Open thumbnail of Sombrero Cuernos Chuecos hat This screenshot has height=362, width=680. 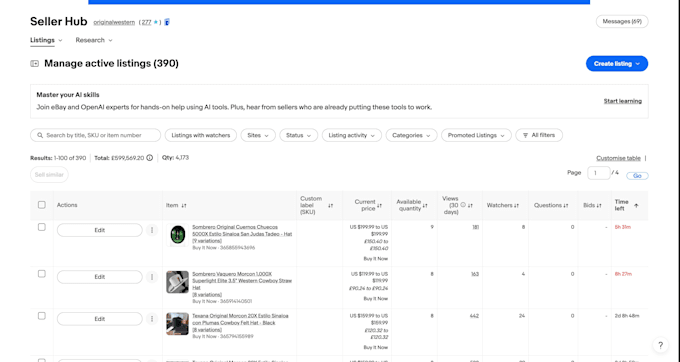point(177,235)
